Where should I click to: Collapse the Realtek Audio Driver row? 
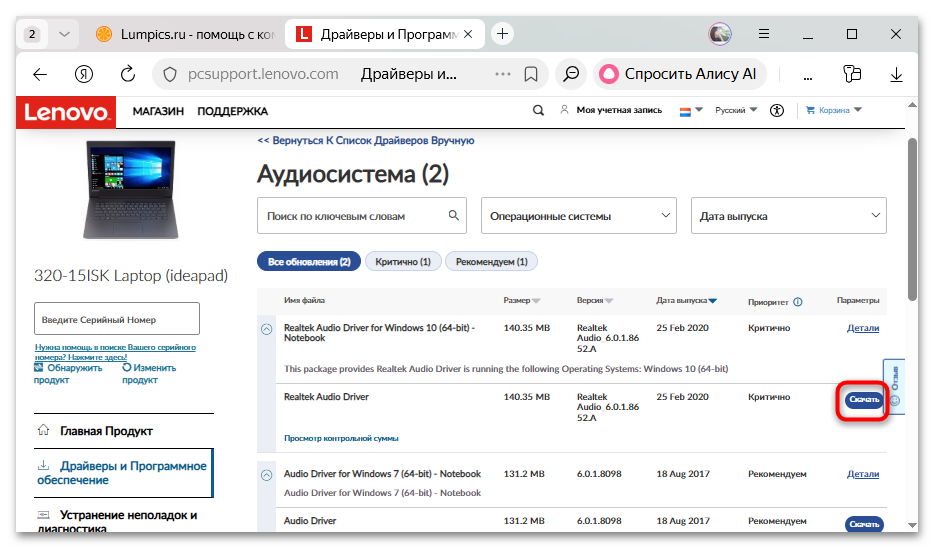[267, 329]
